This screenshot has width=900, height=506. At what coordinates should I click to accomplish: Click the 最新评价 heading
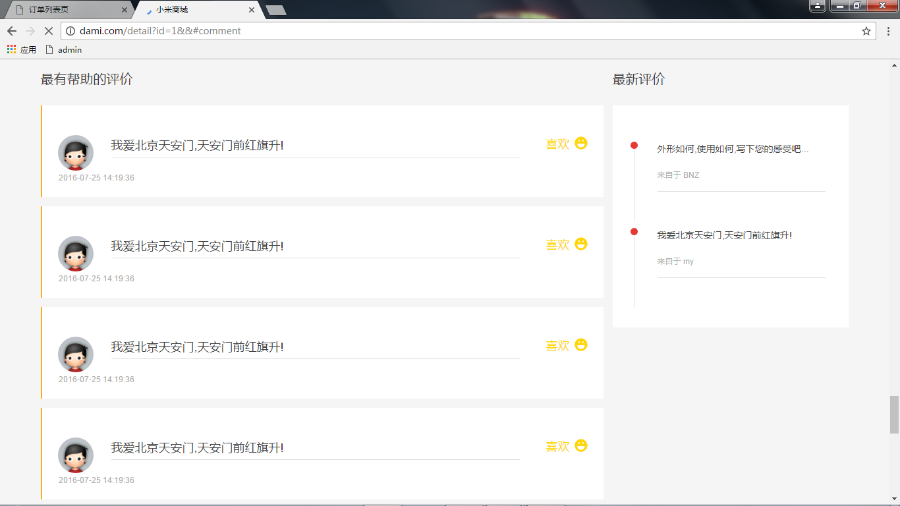638,79
